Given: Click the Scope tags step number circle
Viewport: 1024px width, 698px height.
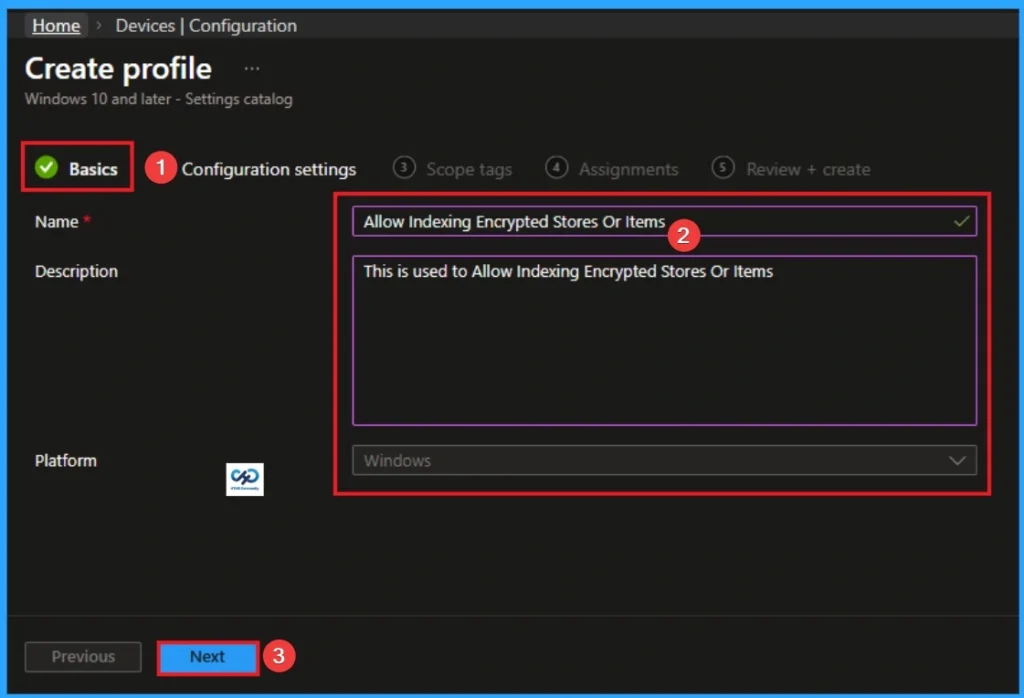Looking at the screenshot, I should tap(404, 168).
